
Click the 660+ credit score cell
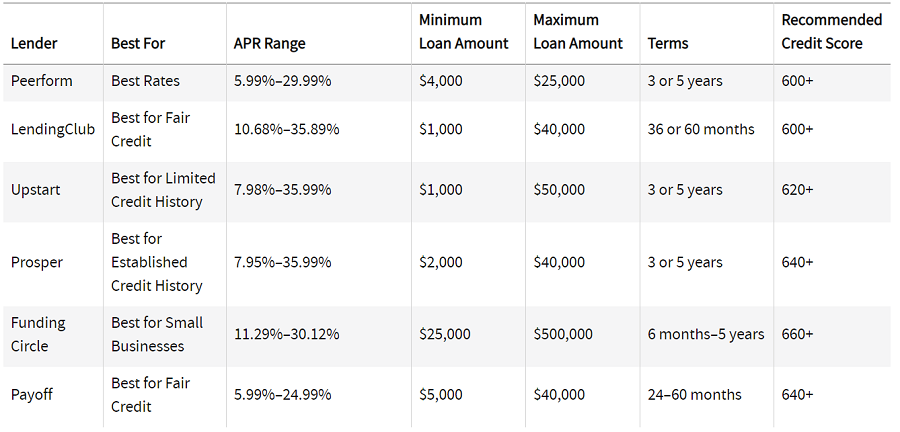(x=797, y=334)
